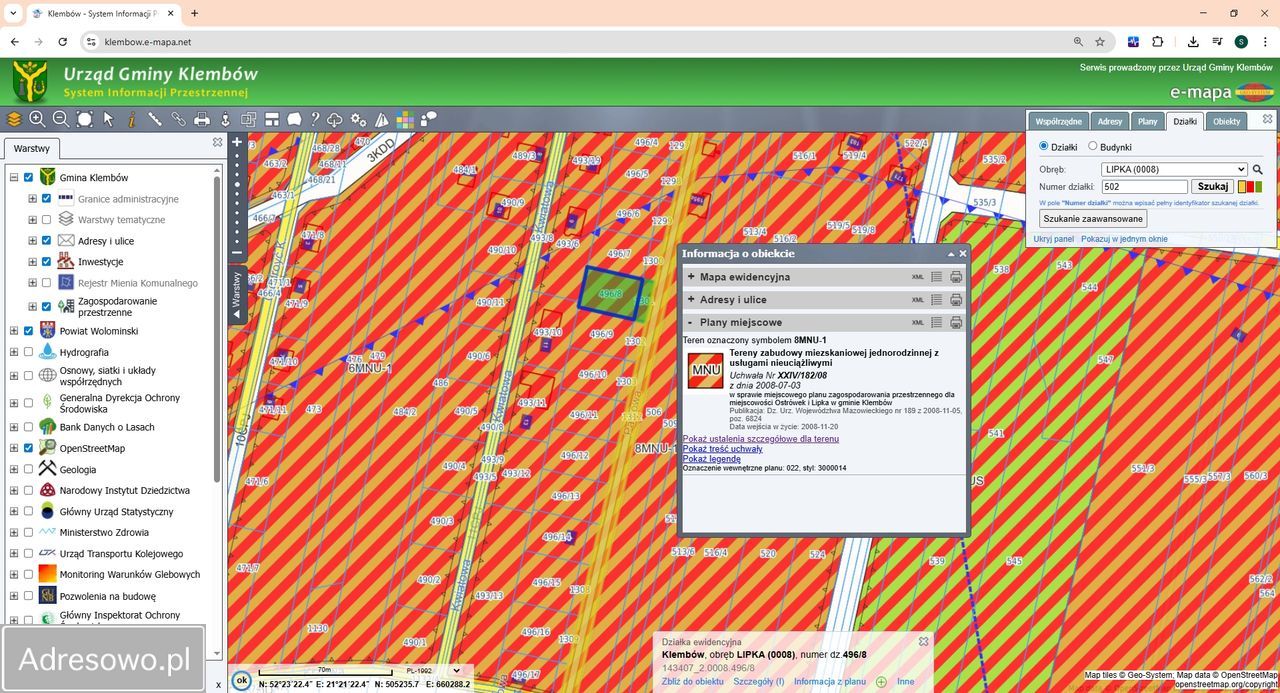The width and height of the screenshot is (1280, 693).
Task: Open Szukanie zaawansowane button
Action: (x=1093, y=219)
